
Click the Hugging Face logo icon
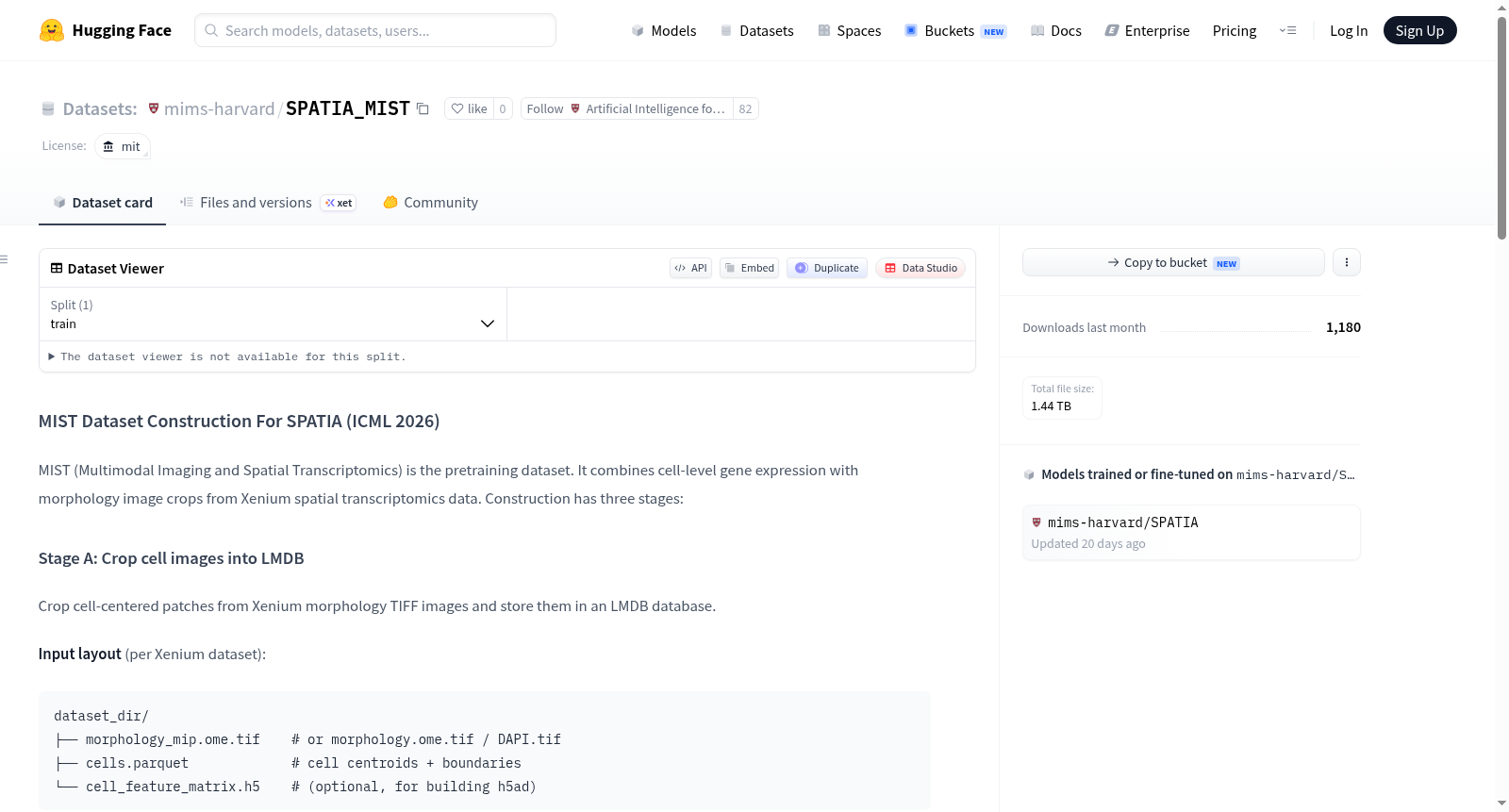pyautogui.click(x=52, y=30)
